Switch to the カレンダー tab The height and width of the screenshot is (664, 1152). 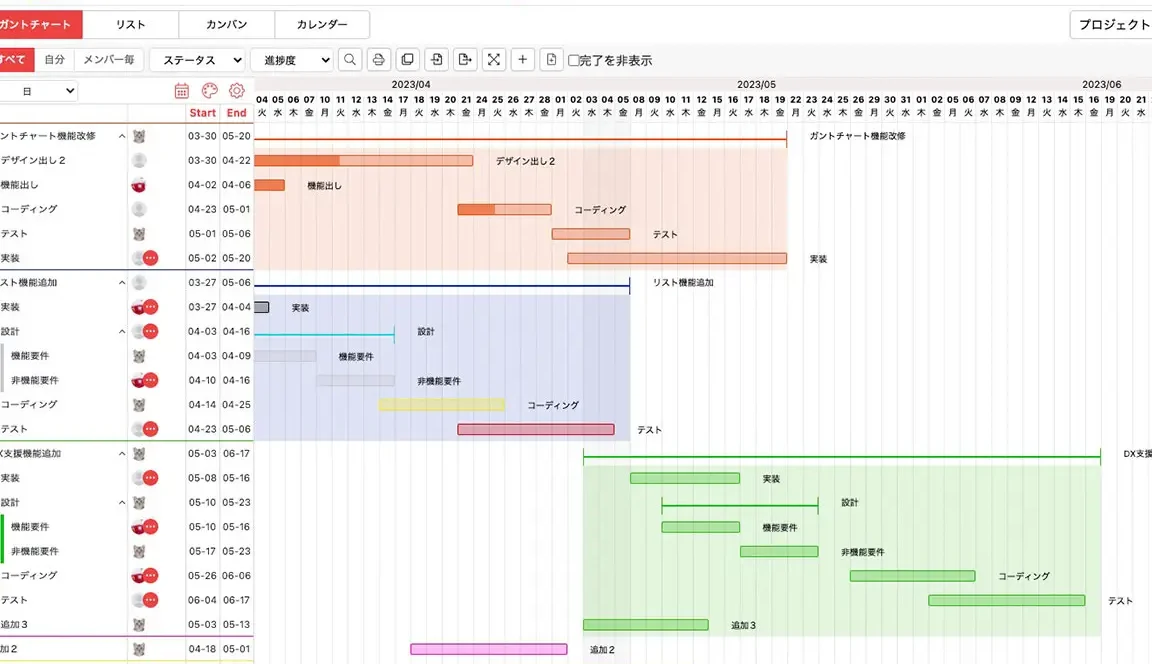click(322, 24)
